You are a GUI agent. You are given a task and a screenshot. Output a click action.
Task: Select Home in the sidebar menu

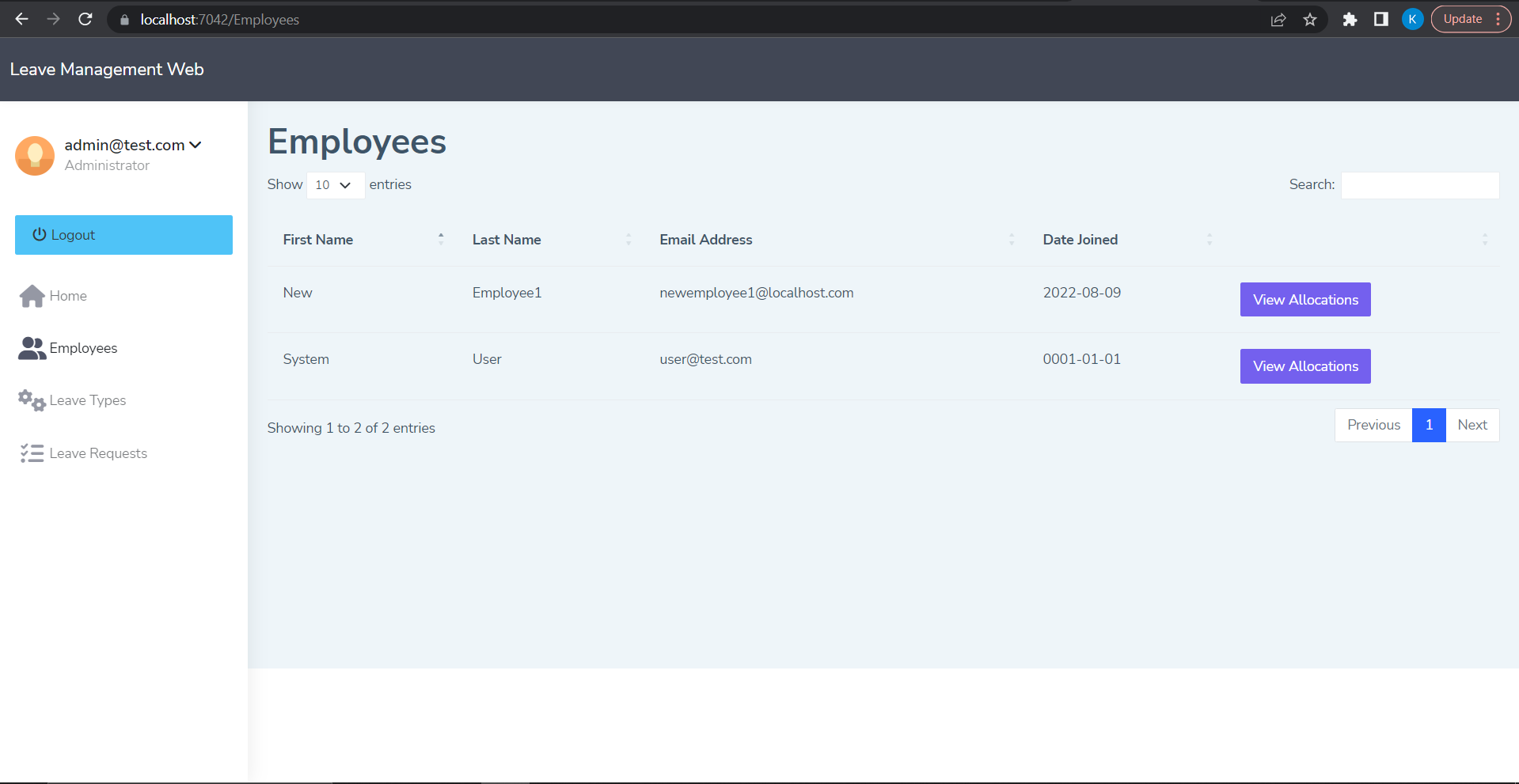pyautogui.click(x=68, y=295)
